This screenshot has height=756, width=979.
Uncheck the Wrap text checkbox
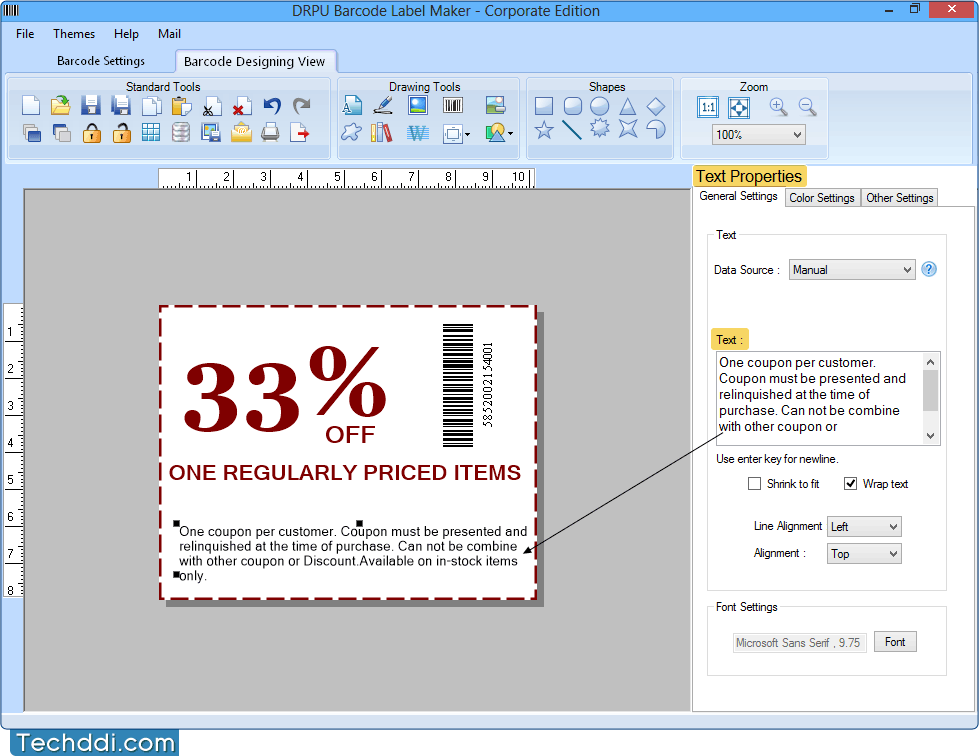[850, 484]
